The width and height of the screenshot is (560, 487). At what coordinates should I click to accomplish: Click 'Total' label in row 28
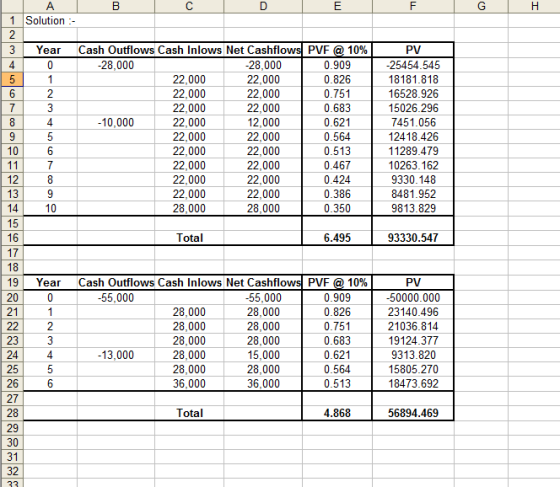[189, 413]
